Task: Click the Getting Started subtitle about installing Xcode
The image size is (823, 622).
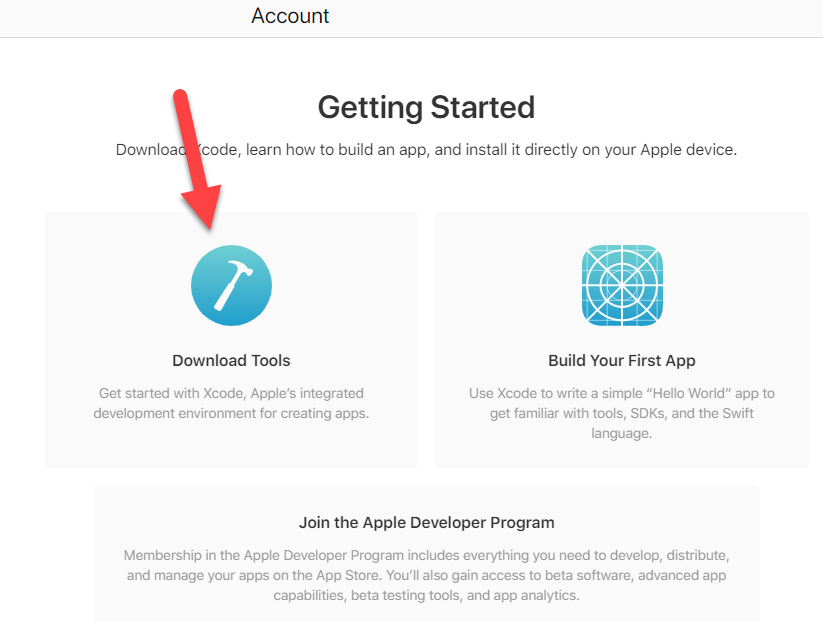Action: pos(426,150)
